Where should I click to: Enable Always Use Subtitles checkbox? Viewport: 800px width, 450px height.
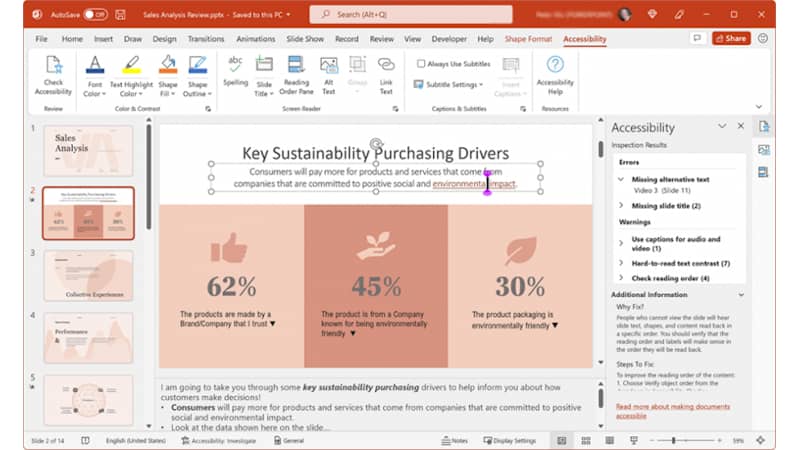pyautogui.click(x=421, y=63)
